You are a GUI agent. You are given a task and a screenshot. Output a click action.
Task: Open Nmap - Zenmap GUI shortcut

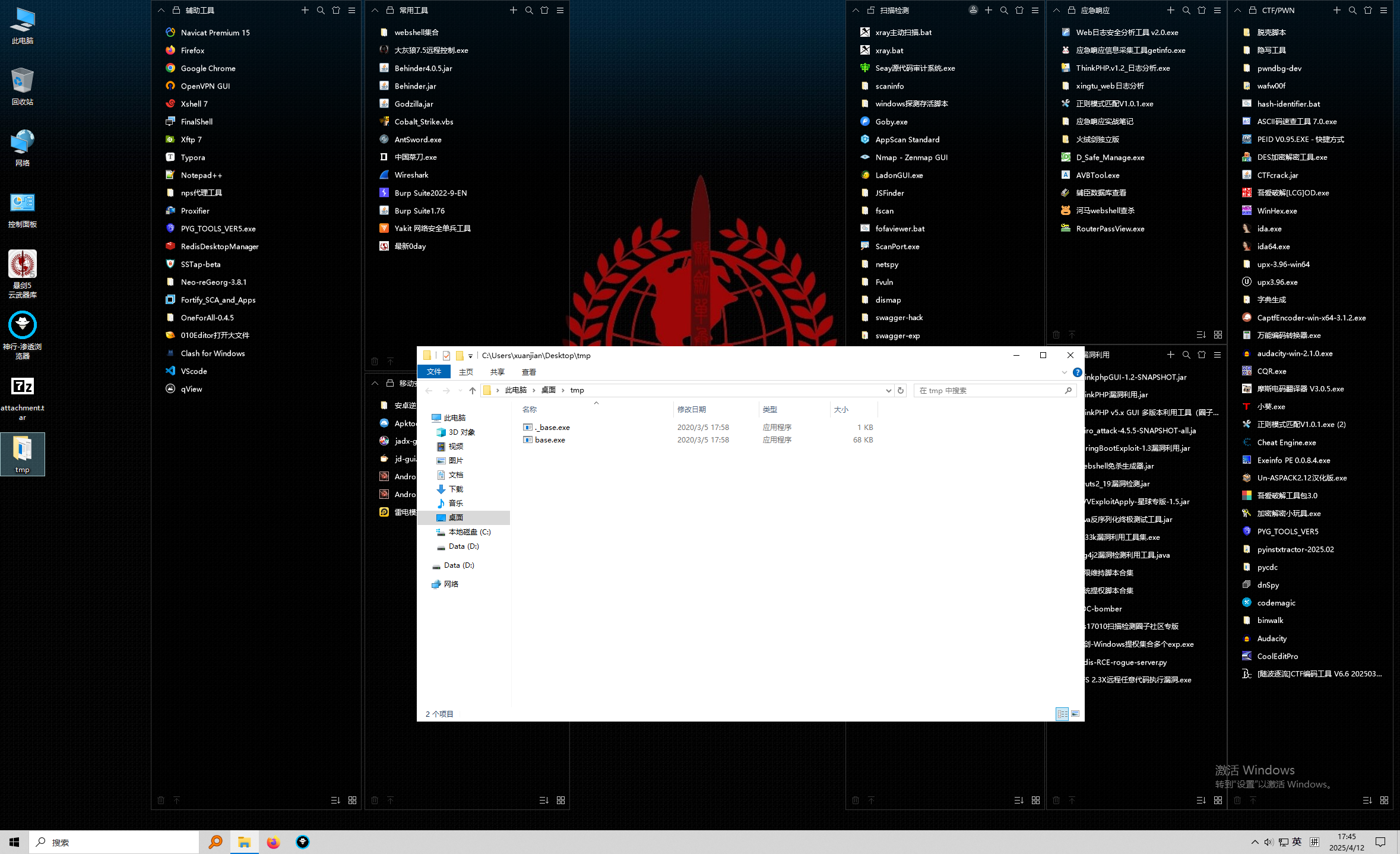click(911, 157)
